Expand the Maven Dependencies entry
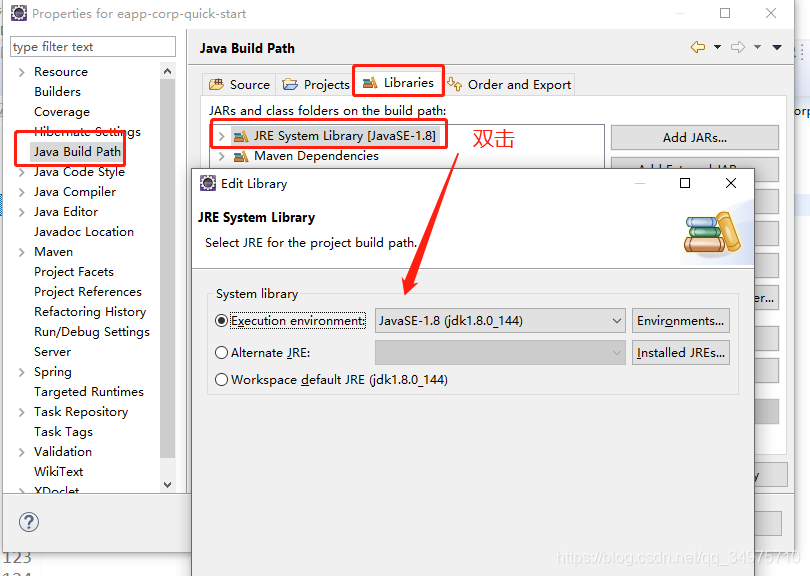The width and height of the screenshot is (810, 576). tap(221, 156)
